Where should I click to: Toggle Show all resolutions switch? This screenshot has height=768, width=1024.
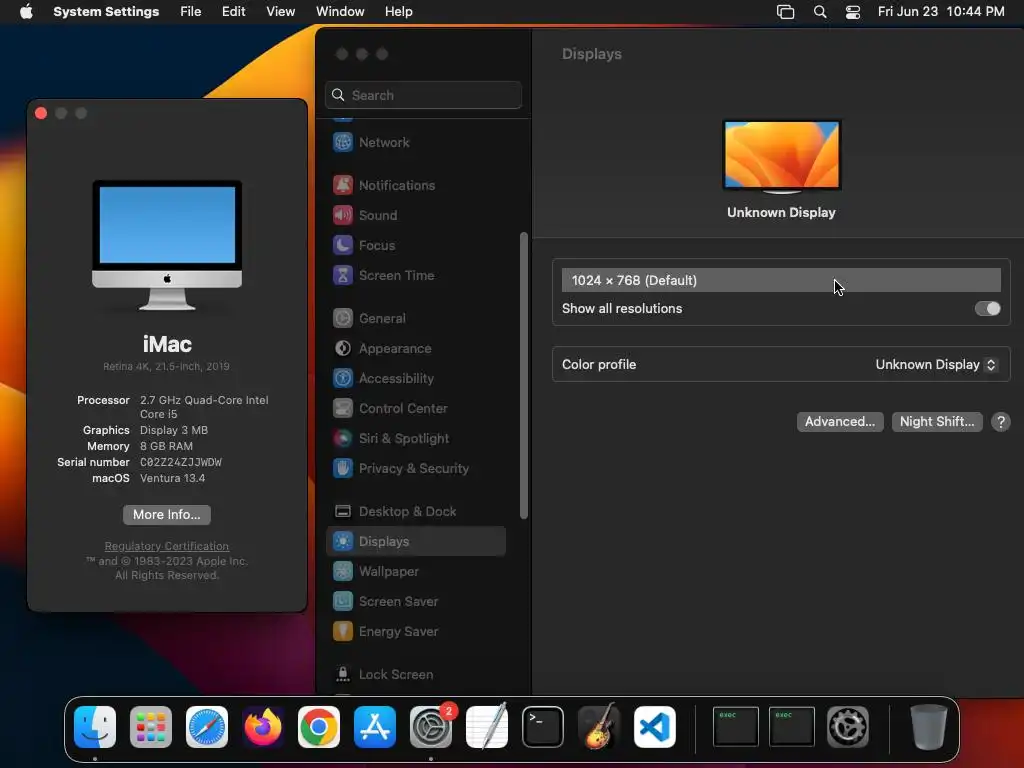987,308
